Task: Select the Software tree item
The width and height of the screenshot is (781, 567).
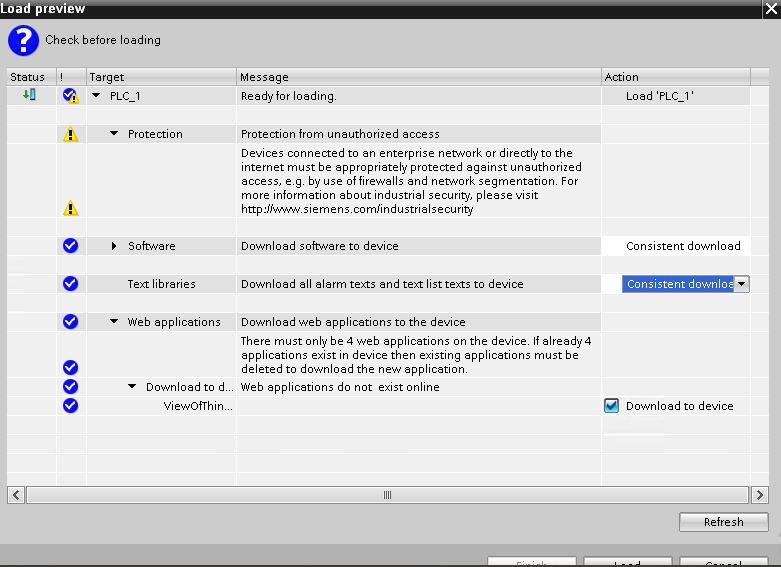Action: [x=152, y=246]
